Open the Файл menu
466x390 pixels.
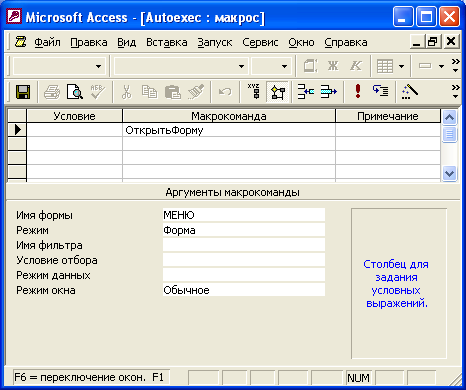(x=47, y=42)
